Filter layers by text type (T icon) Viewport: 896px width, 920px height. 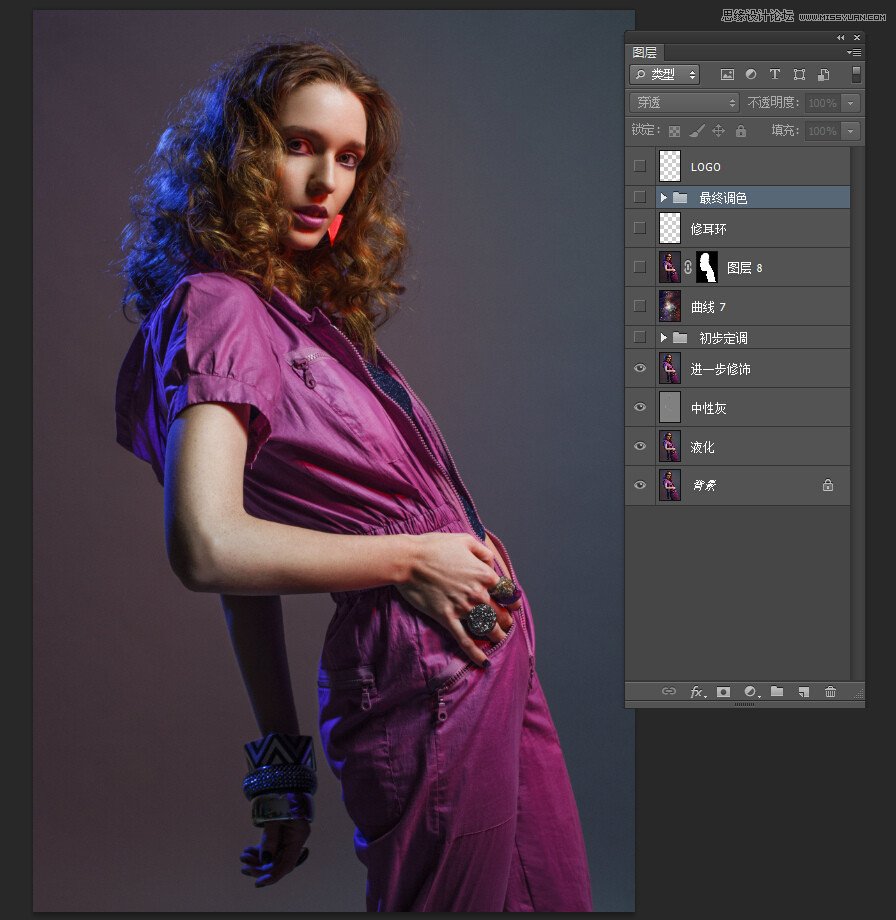pyautogui.click(x=774, y=75)
